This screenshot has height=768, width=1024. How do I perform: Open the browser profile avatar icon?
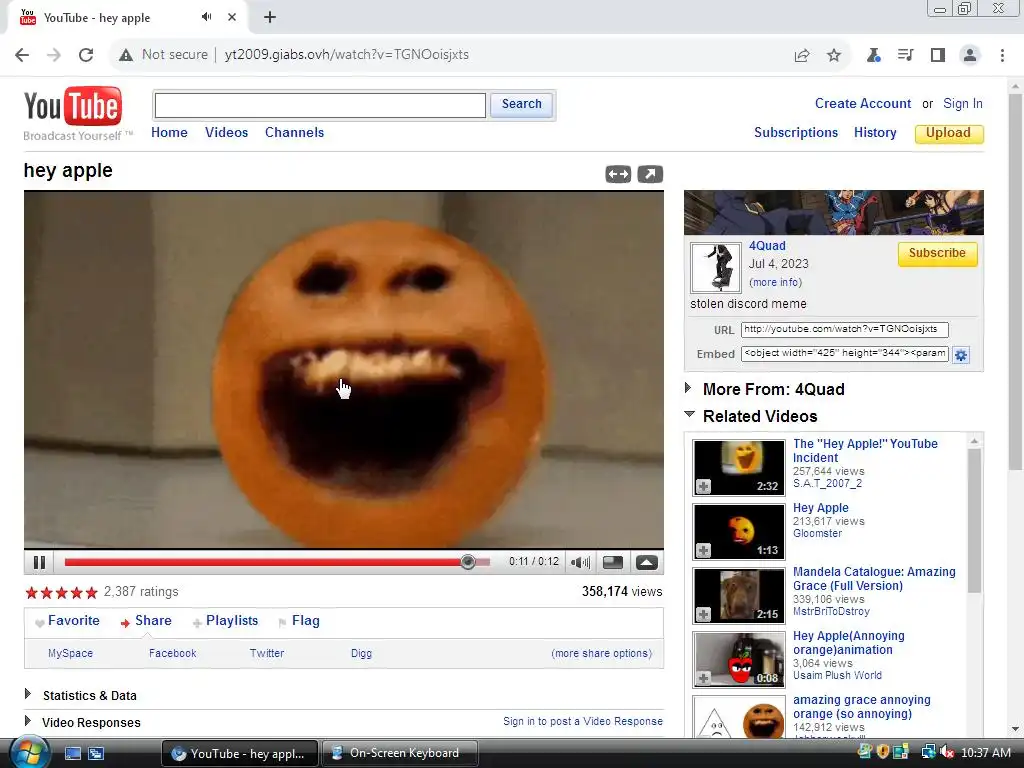click(970, 56)
